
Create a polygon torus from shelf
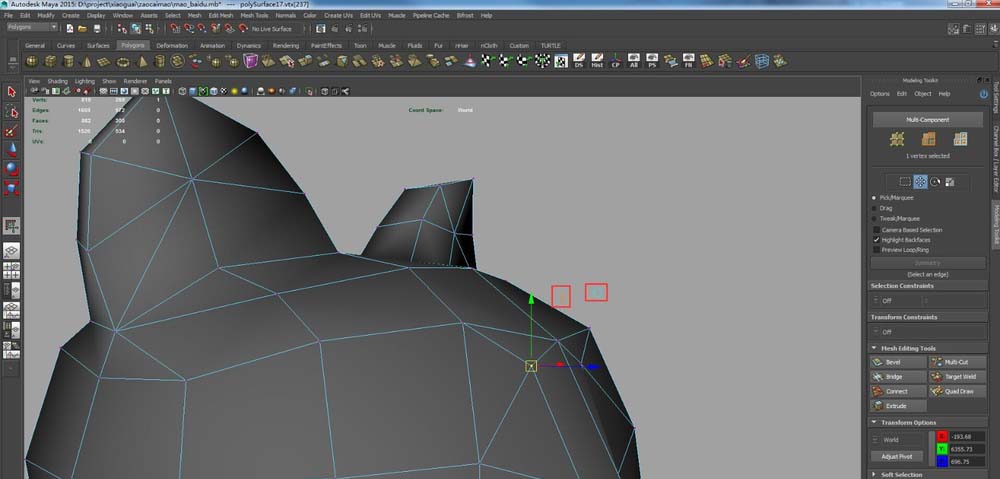pos(123,62)
